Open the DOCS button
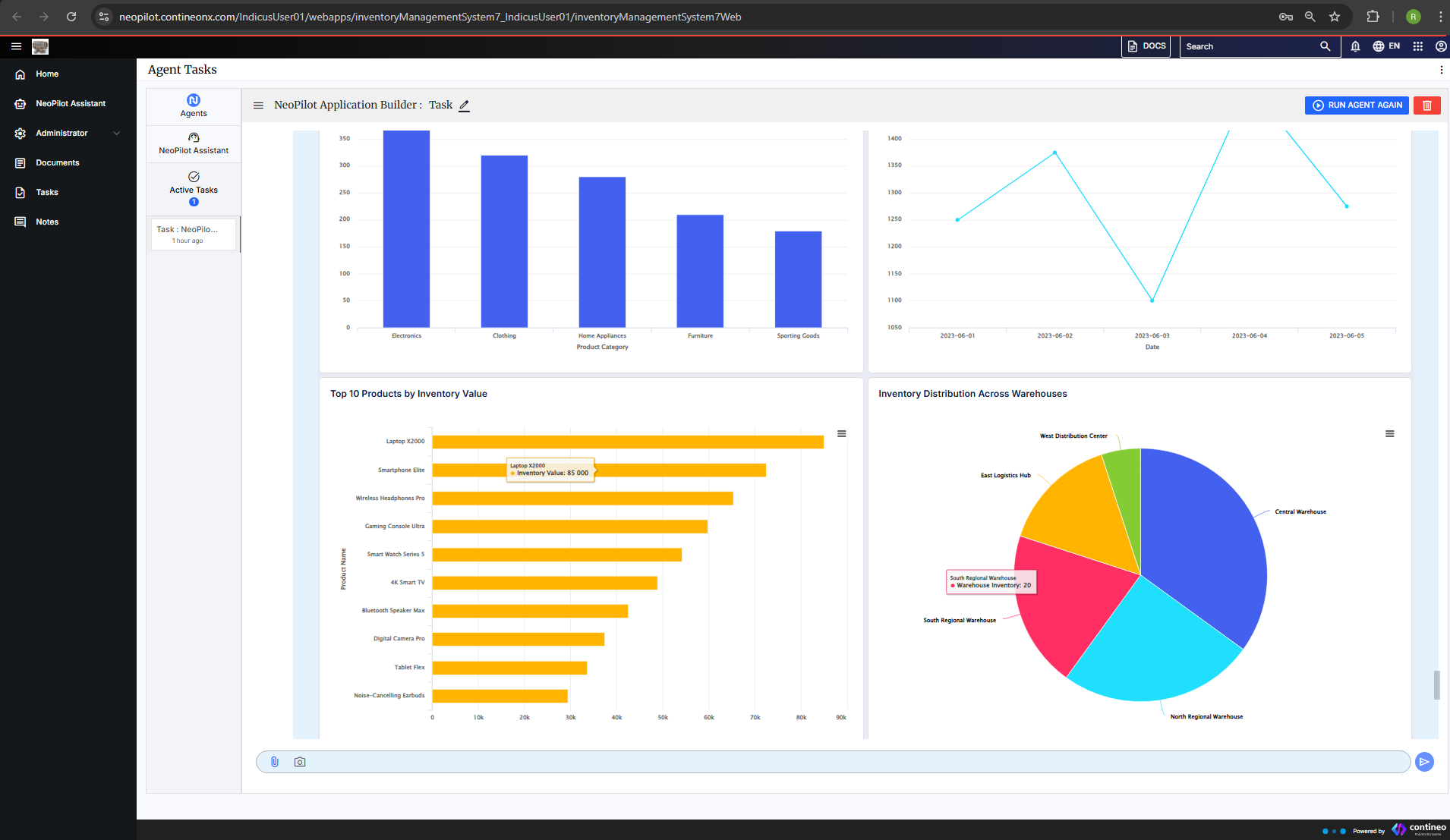Screen dimensions: 1450x840 [1146, 46]
